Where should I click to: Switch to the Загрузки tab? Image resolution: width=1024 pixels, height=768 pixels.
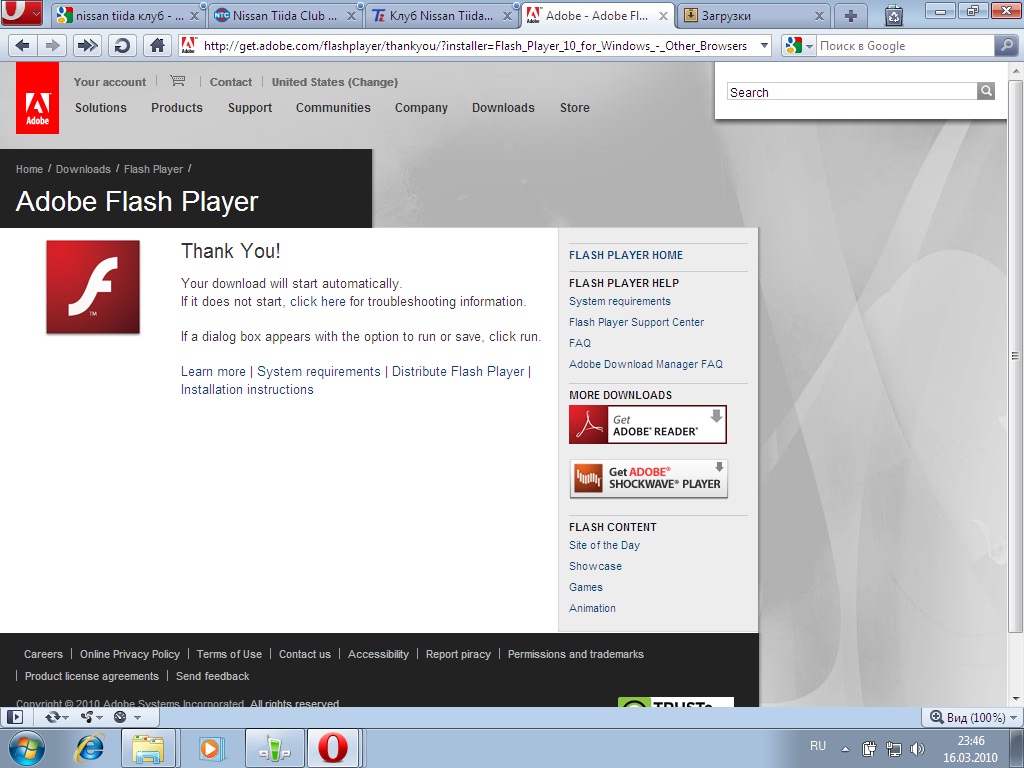pos(754,16)
